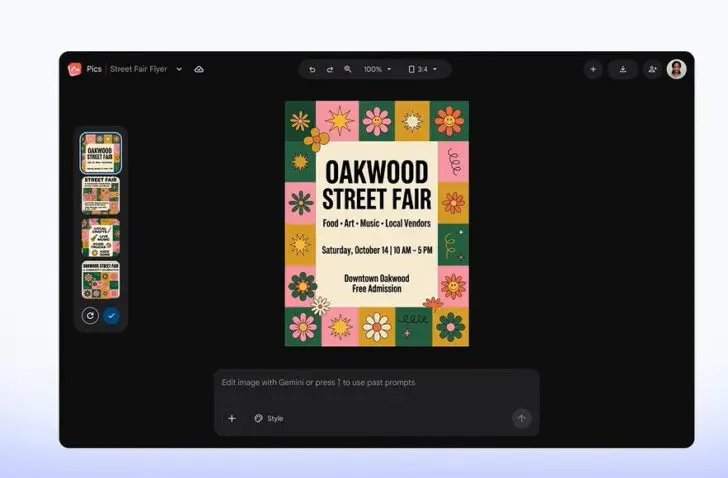This screenshot has width=728, height=478.
Task: Click 'Food • Art • Music • Local Vendors' text
Action: (x=377, y=223)
